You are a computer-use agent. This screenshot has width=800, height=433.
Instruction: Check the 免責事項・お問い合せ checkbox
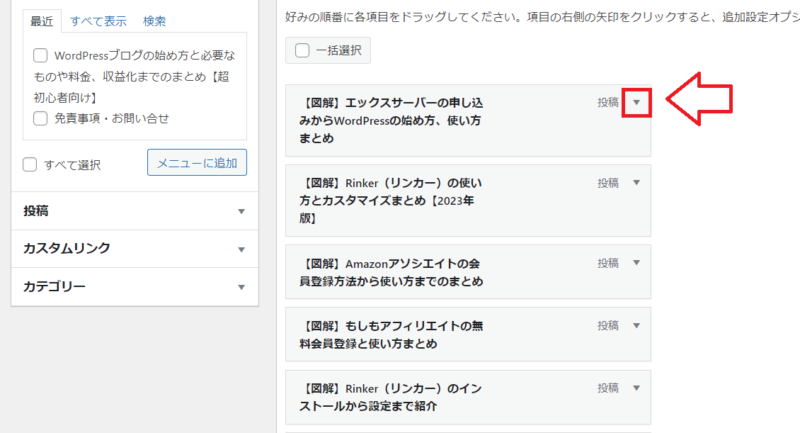pyautogui.click(x=40, y=118)
